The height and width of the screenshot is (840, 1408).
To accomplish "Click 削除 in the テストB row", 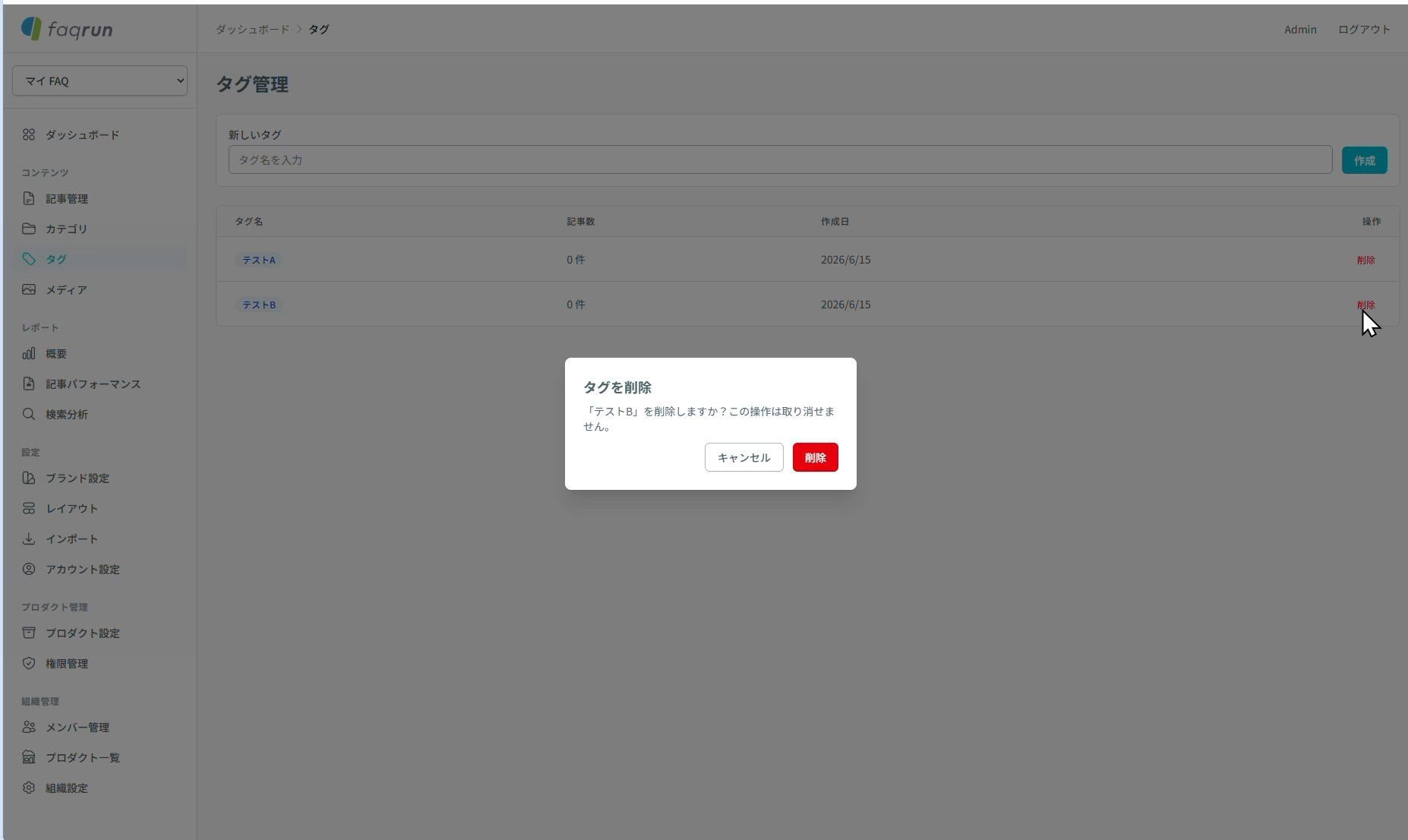I will (1365, 305).
